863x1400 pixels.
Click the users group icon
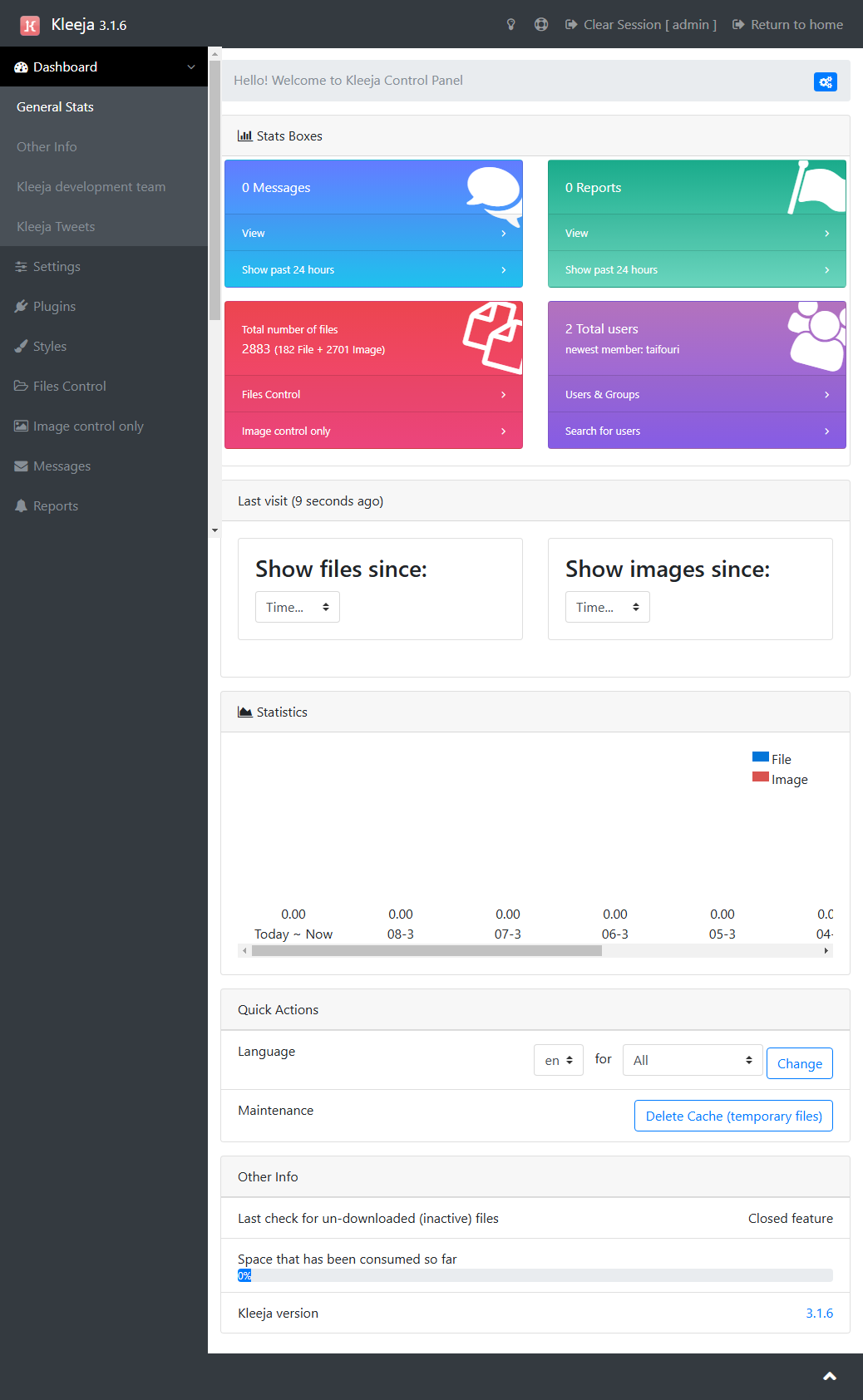click(x=816, y=335)
